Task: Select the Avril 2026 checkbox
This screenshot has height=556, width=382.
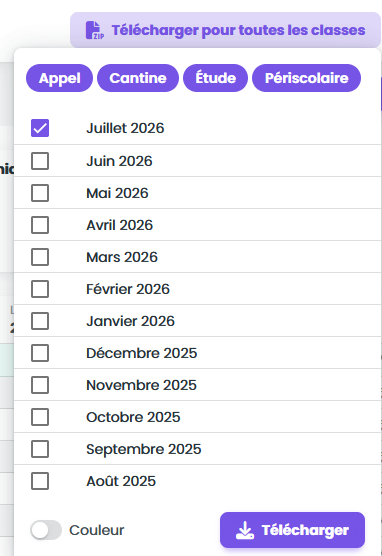Action: coord(40,225)
